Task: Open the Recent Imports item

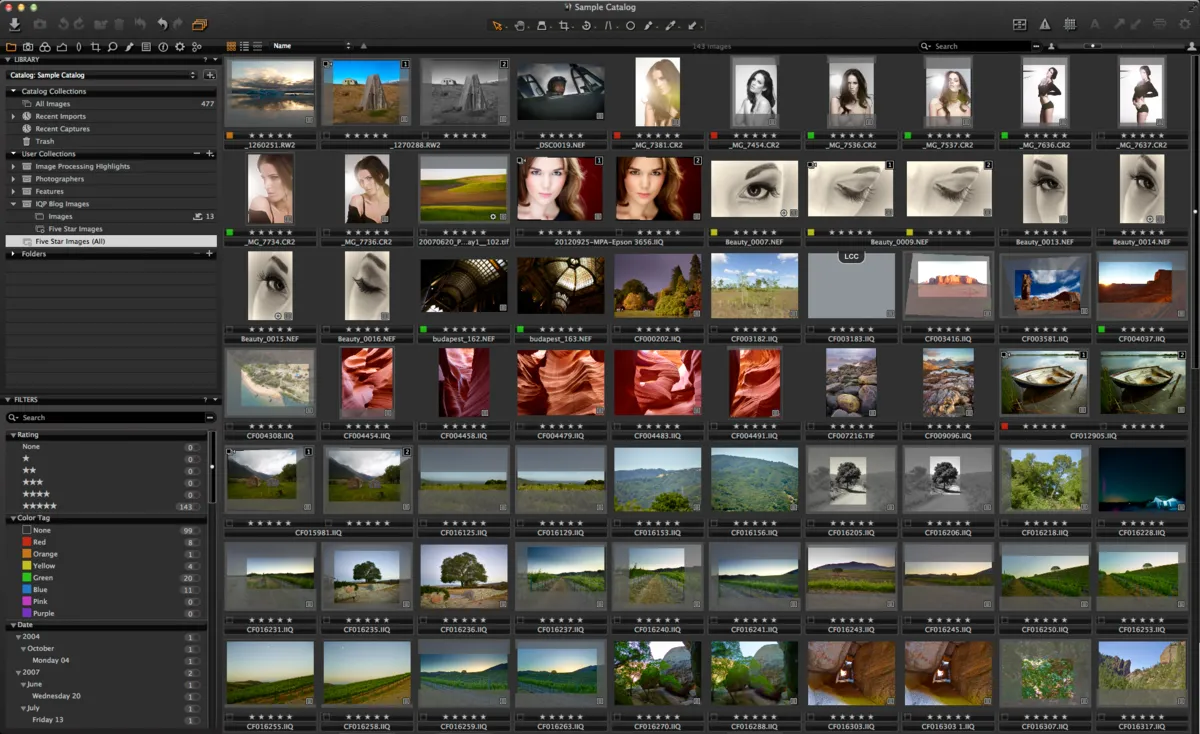Action: click(x=62, y=116)
